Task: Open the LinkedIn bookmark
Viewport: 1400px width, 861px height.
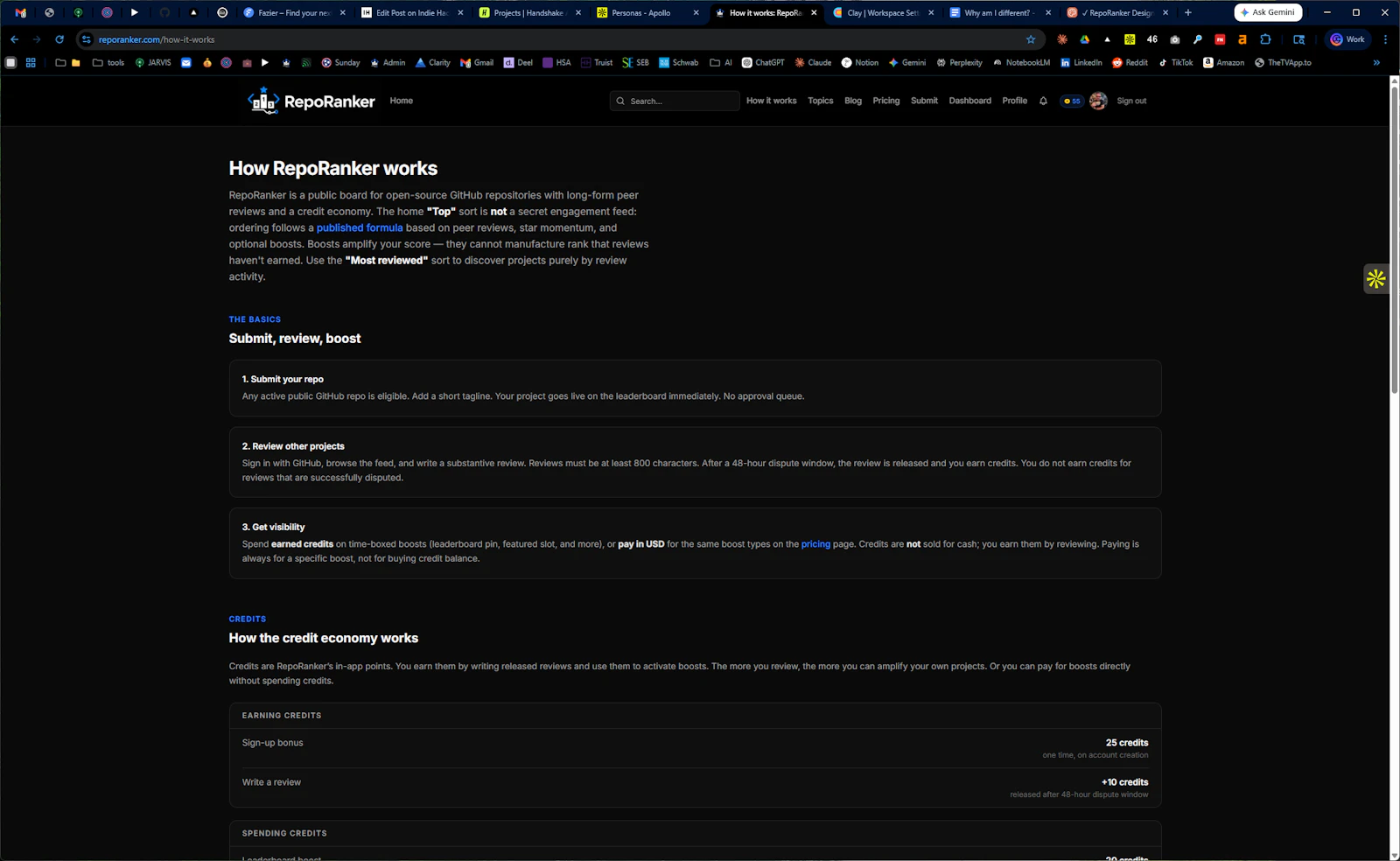Action: point(1081,63)
